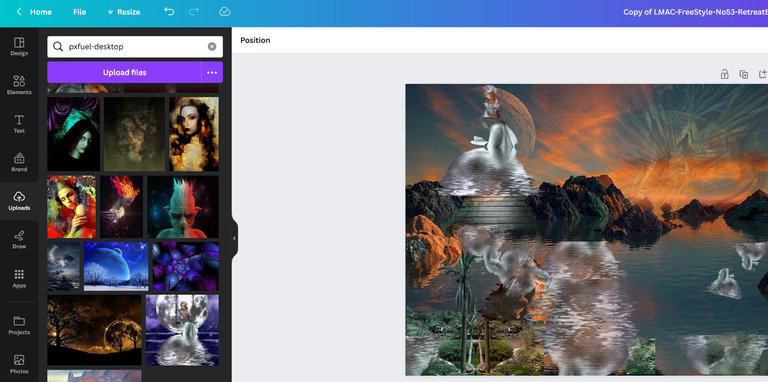Open the Apps panel
The image size is (768, 382).
[x=19, y=279]
